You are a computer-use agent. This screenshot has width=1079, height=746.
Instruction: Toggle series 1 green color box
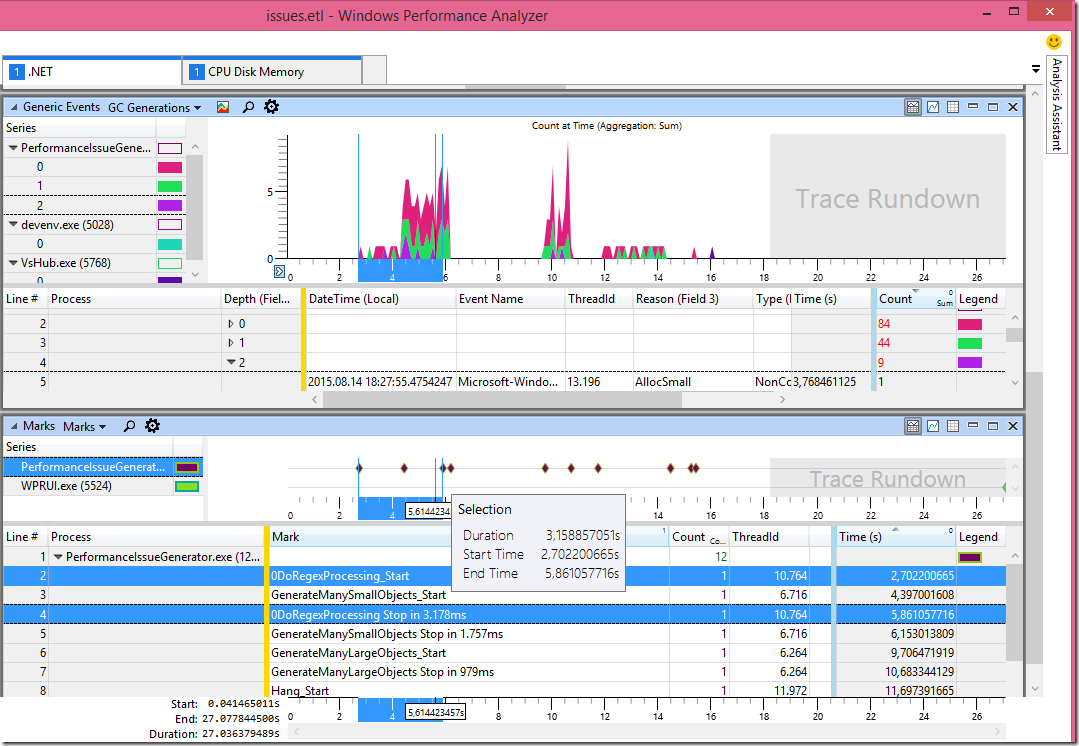[x=170, y=186]
